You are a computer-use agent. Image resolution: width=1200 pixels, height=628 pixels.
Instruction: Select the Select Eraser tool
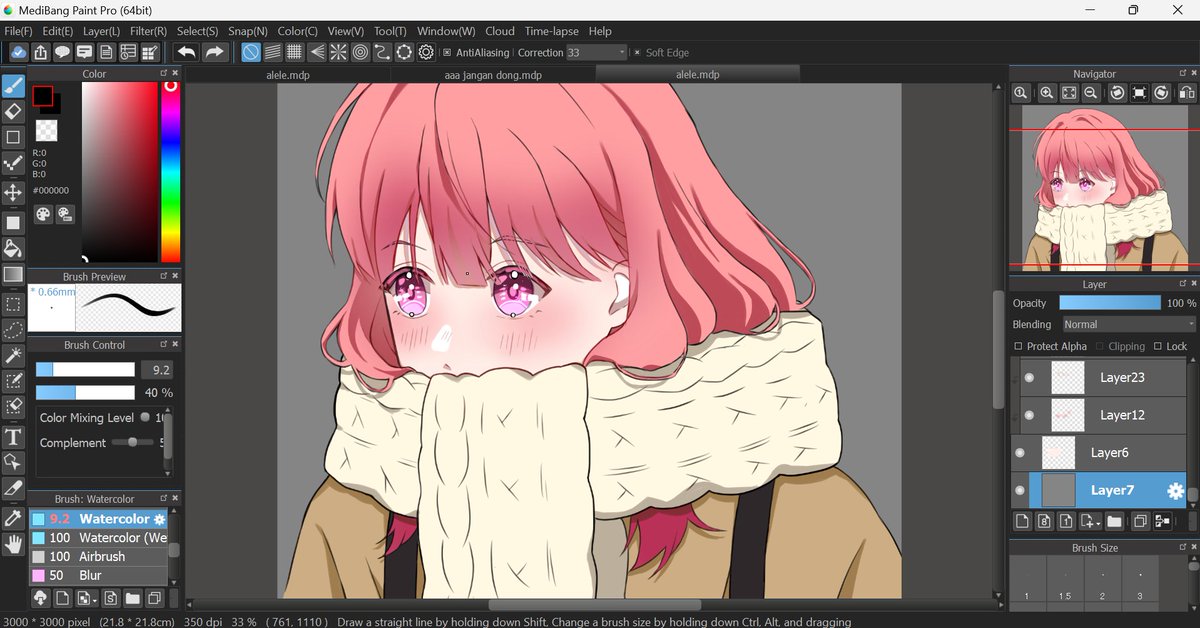pyautogui.click(x=13, y=407)
